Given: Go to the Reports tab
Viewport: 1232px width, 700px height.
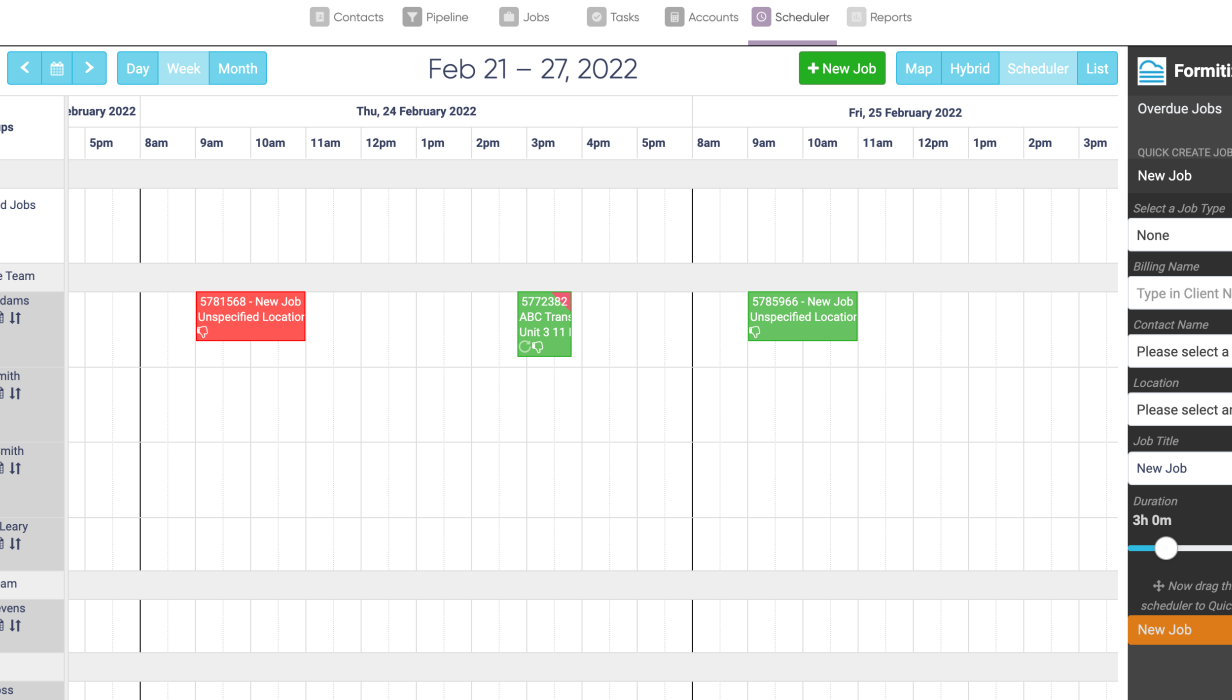Looking at the screenshot, I should pos(880,17).
